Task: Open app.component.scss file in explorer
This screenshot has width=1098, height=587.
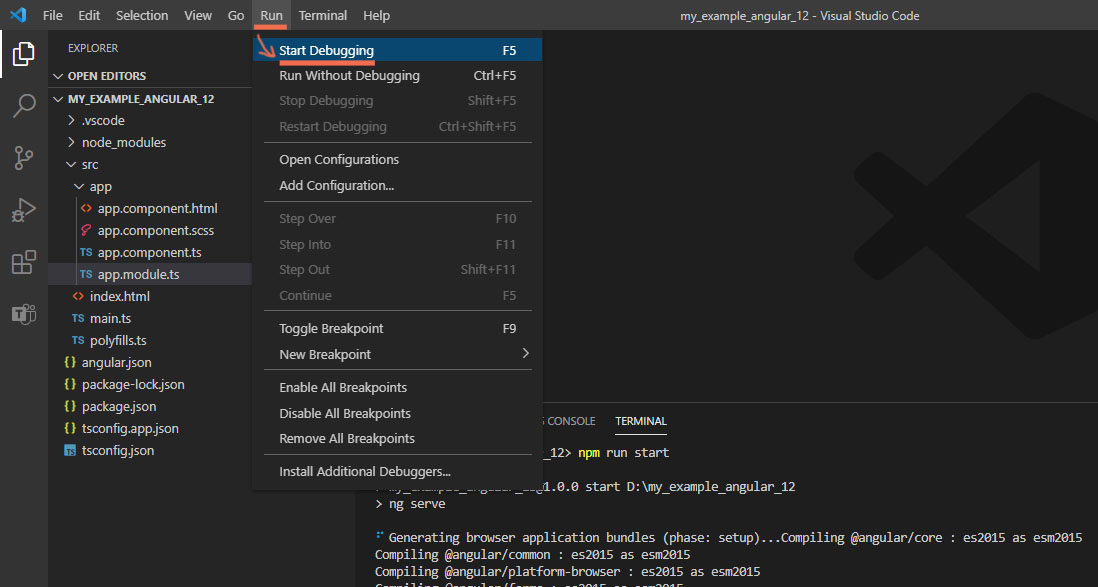Action: pyautogui.click(x=155, y=230)
